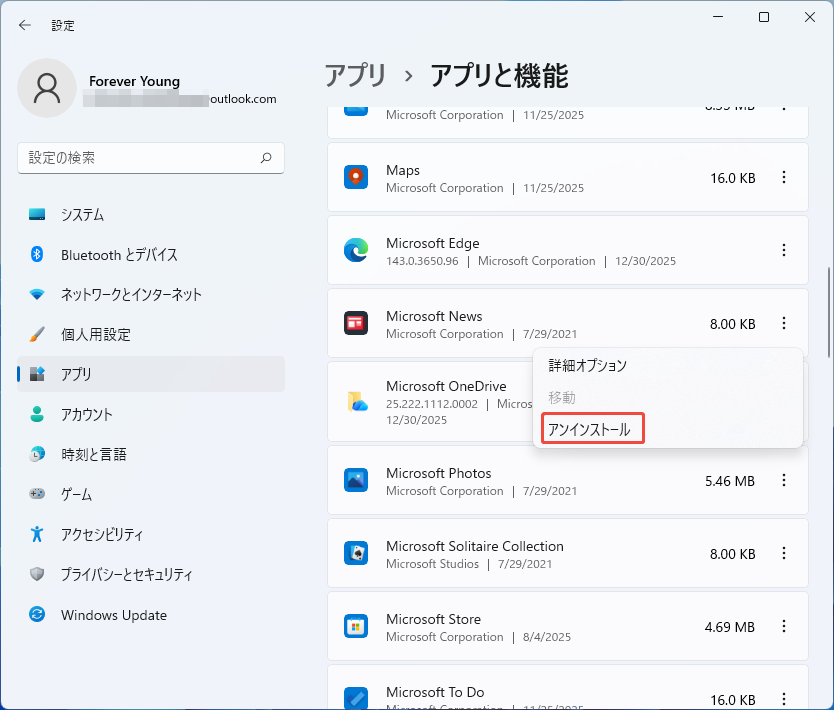
Task: Choose アンインストール from the context menu
Action: (591, 428)
